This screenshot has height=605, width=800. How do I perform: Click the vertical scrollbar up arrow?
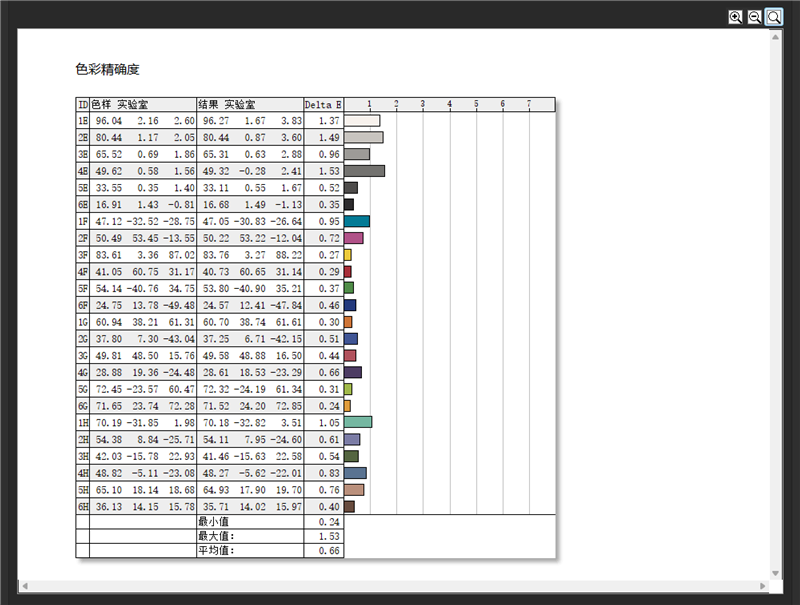point(776,37)
